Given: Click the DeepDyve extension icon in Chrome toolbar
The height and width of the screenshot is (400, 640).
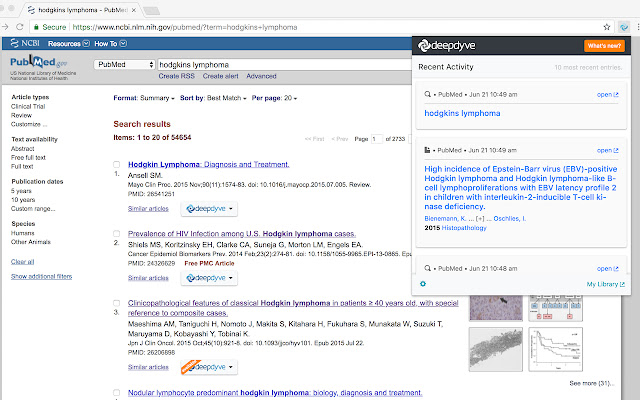Looking at the screenshot, I should (x=624, y=27).
